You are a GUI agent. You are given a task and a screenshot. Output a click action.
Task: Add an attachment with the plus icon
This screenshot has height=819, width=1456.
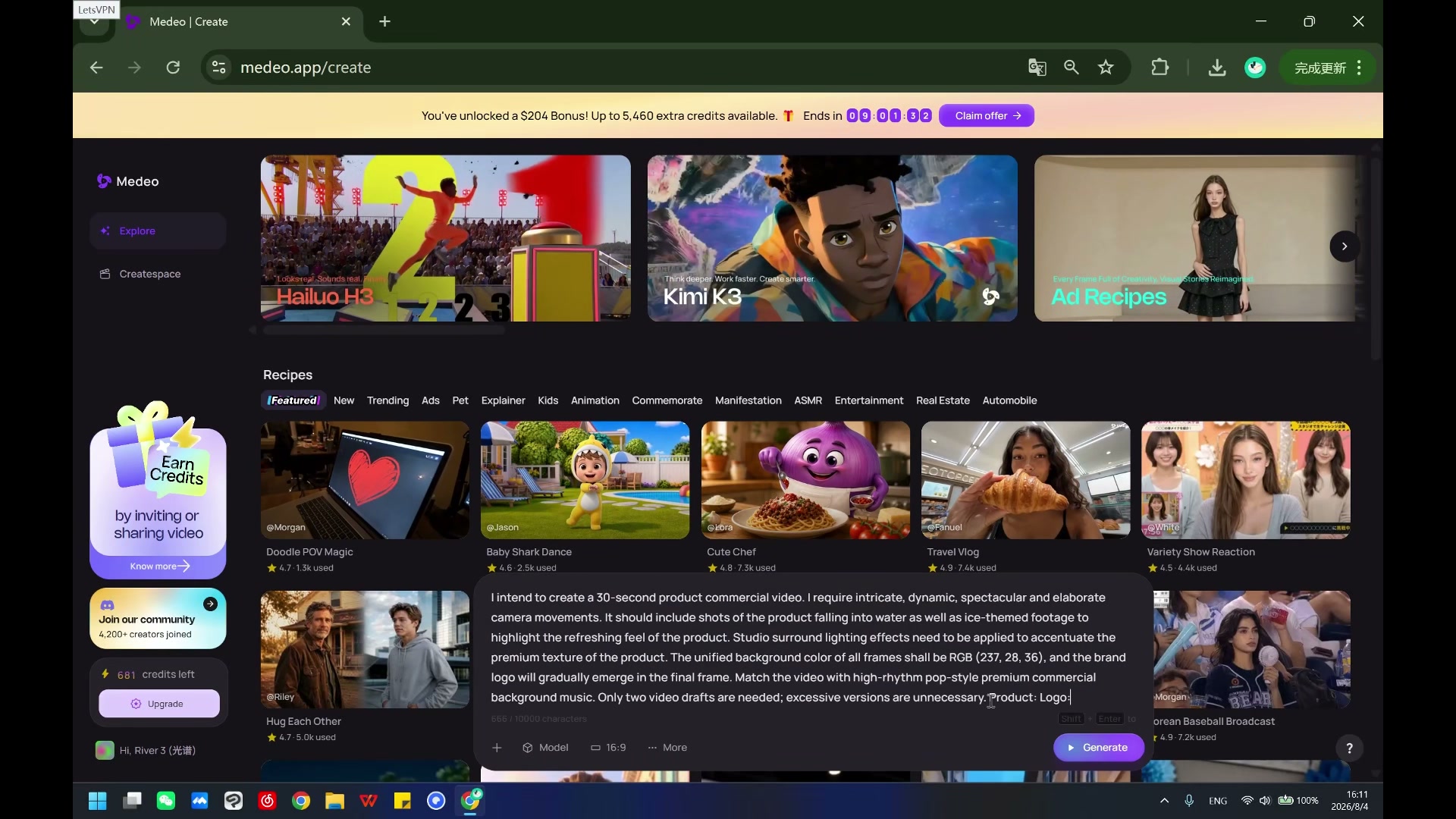pyautogui.click(x=497, y=748)
